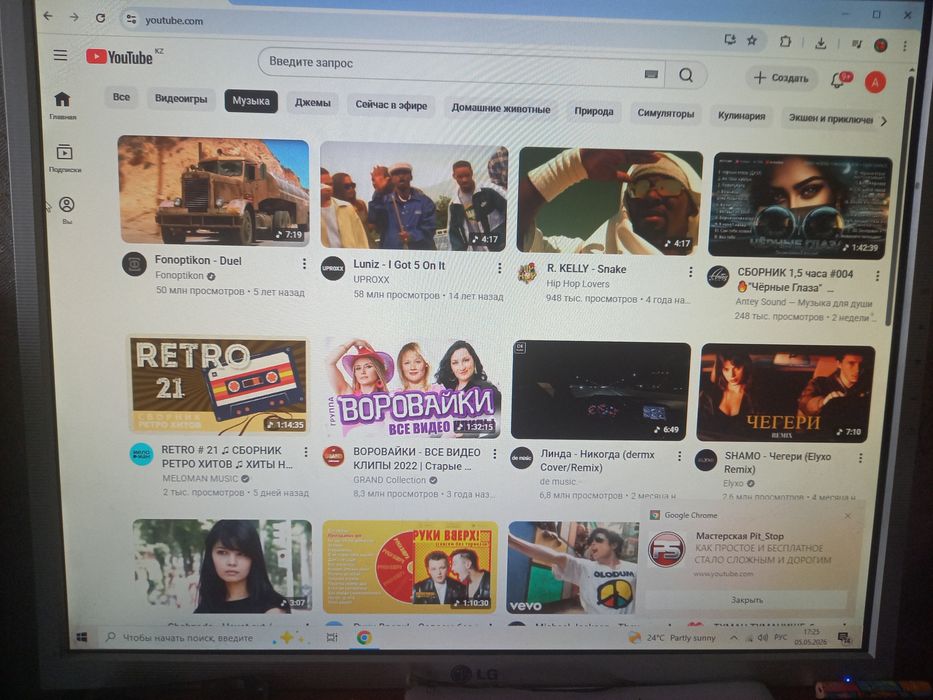Click the YouTube logo
The width and height of the screenshot is (933, 700).
120,57
